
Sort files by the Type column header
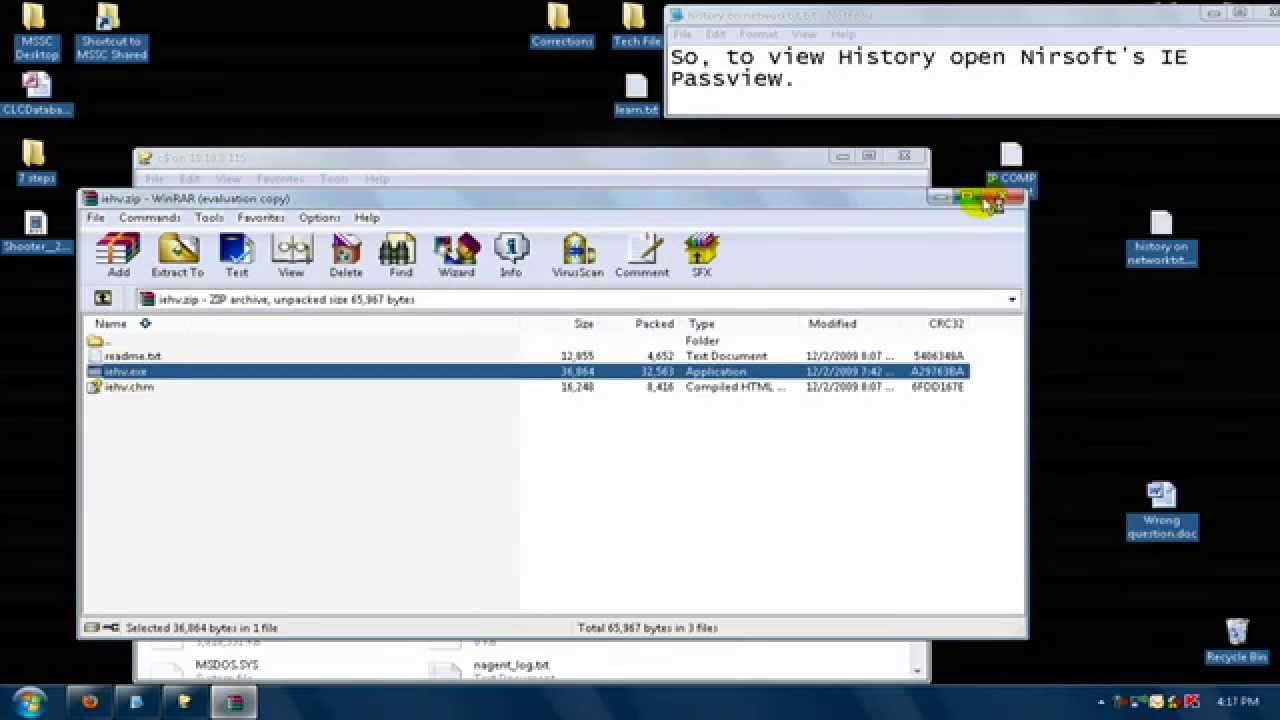click(x=702, y=324)
